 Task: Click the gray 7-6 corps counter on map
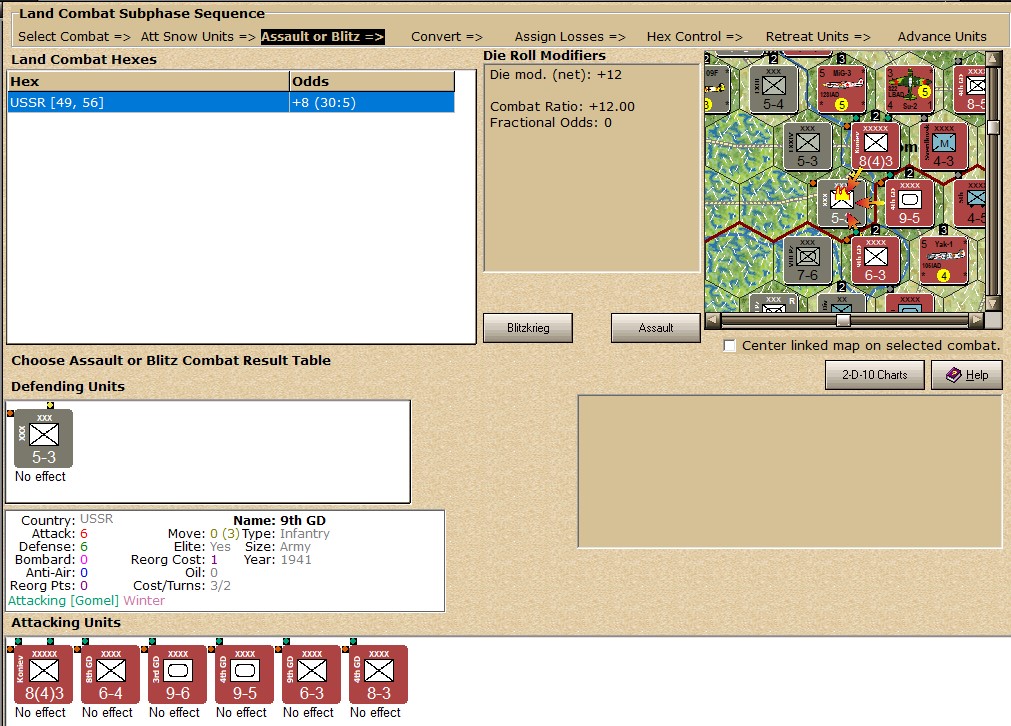pyautogui.click(x=807, y=260)
